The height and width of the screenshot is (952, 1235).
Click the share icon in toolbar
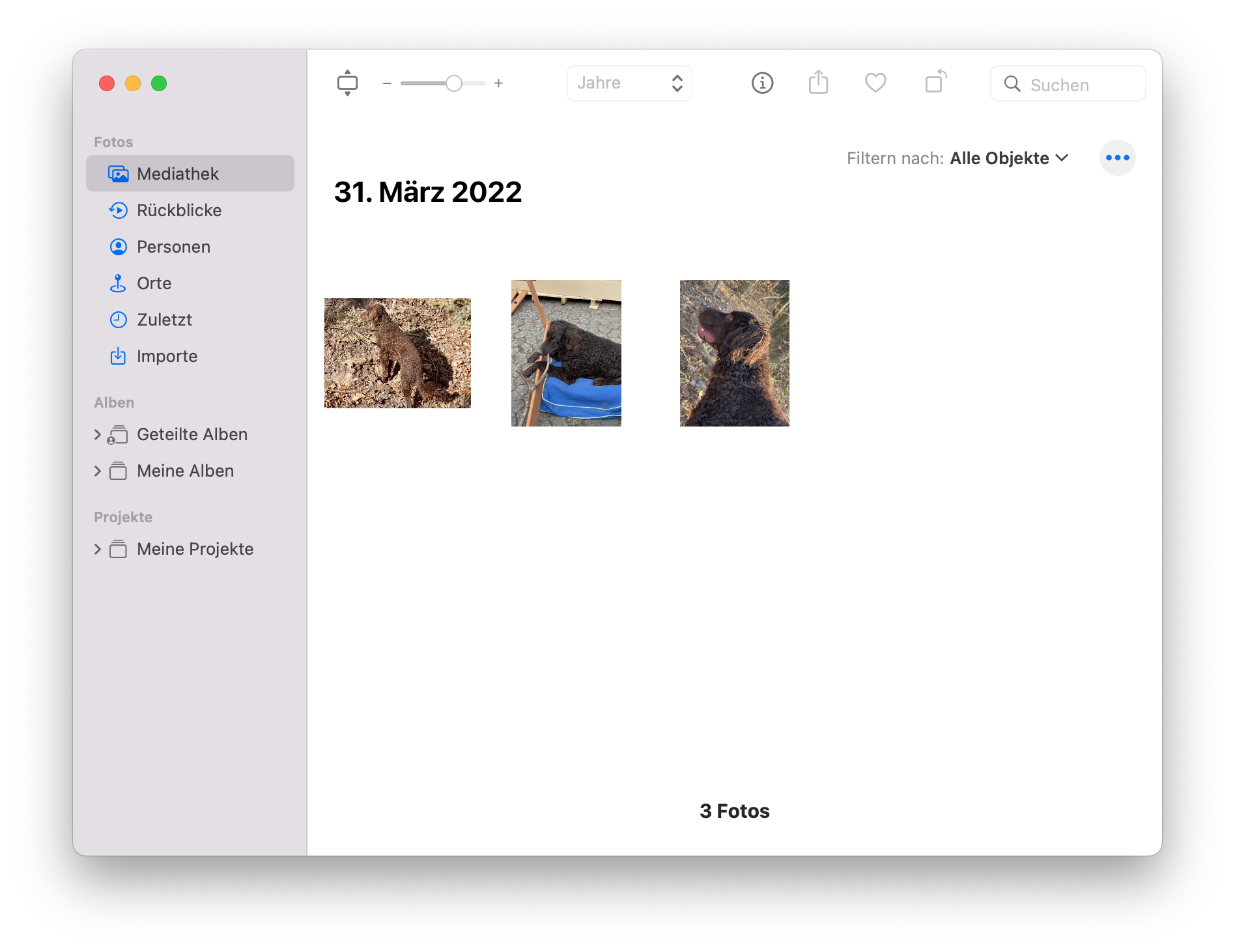coord(818,83)
